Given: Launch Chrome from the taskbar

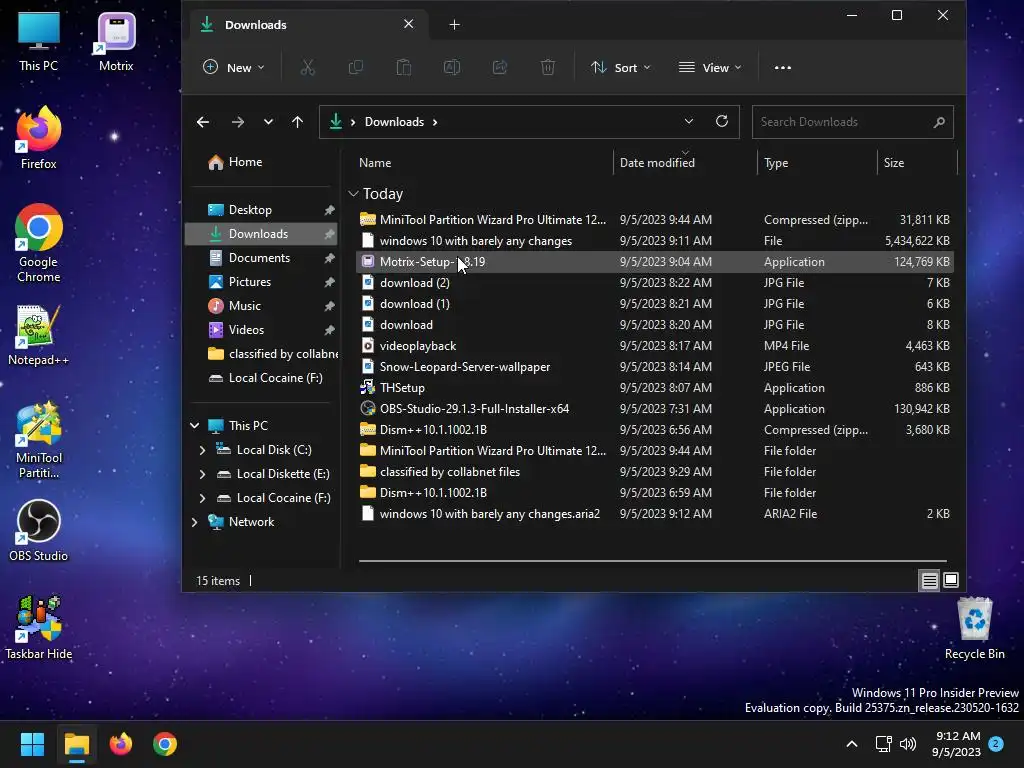Looking at the screenshot, I should pyautogui.click(x=165, y=744).
